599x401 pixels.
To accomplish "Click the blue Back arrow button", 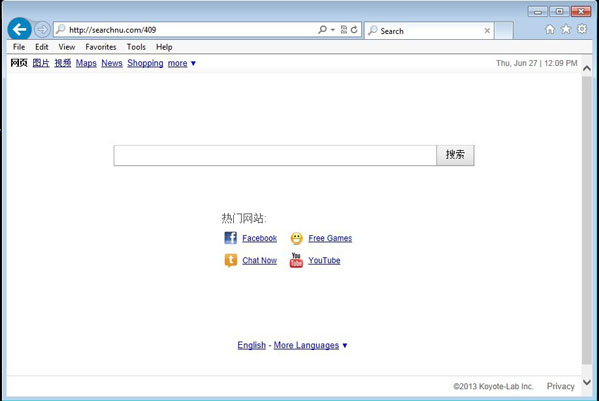I will [19, 29].
